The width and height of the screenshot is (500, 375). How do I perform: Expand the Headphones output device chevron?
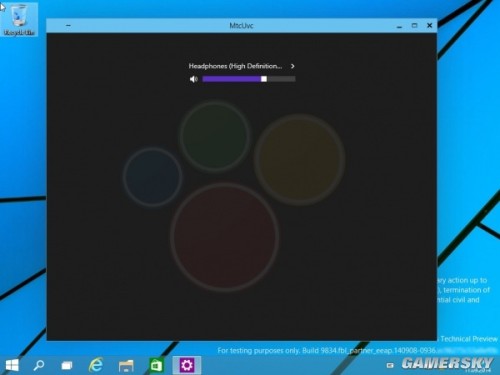(x=292, y=66)
